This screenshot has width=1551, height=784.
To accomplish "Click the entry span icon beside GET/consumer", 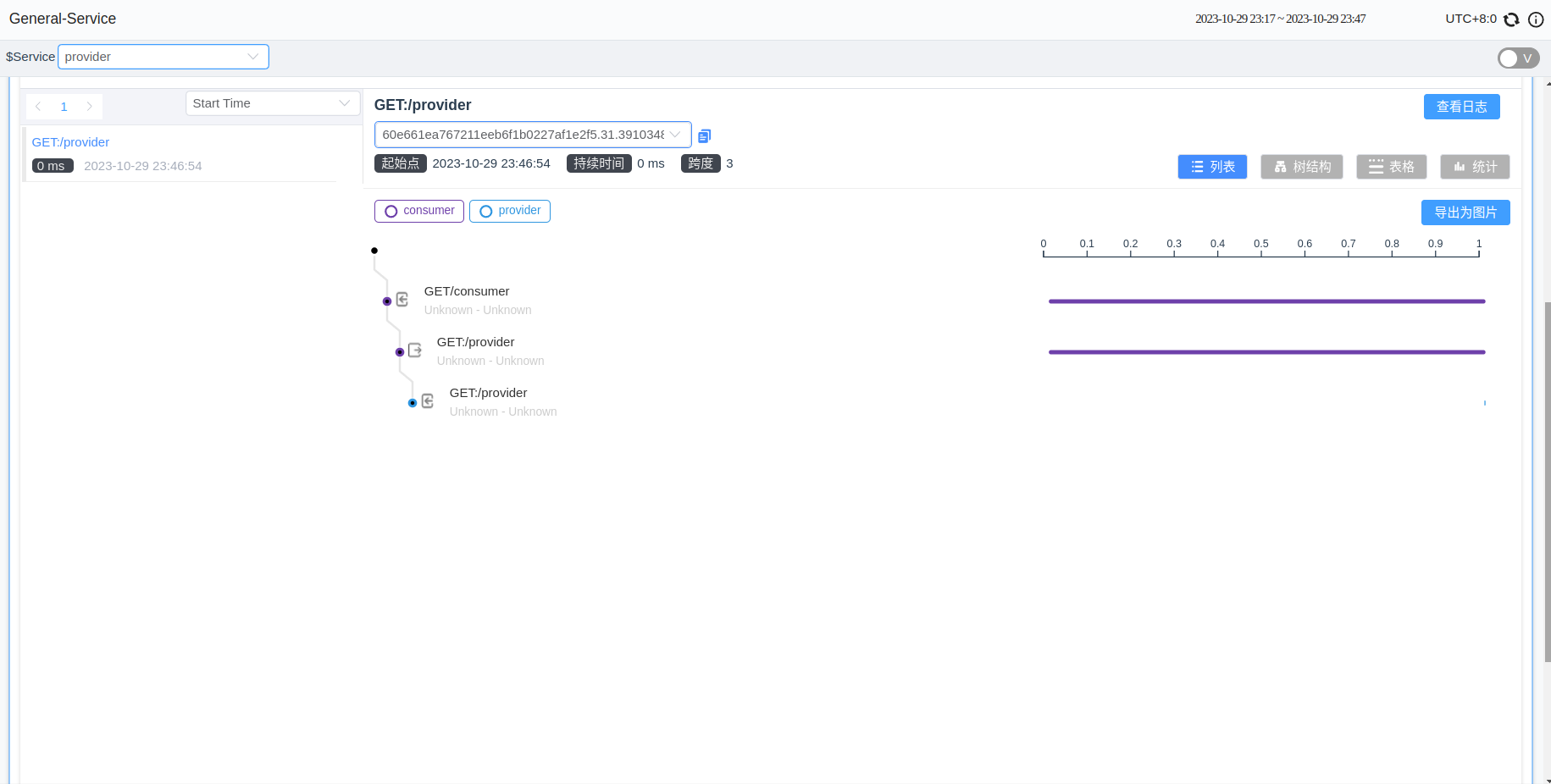I will (x=402, y=300).
